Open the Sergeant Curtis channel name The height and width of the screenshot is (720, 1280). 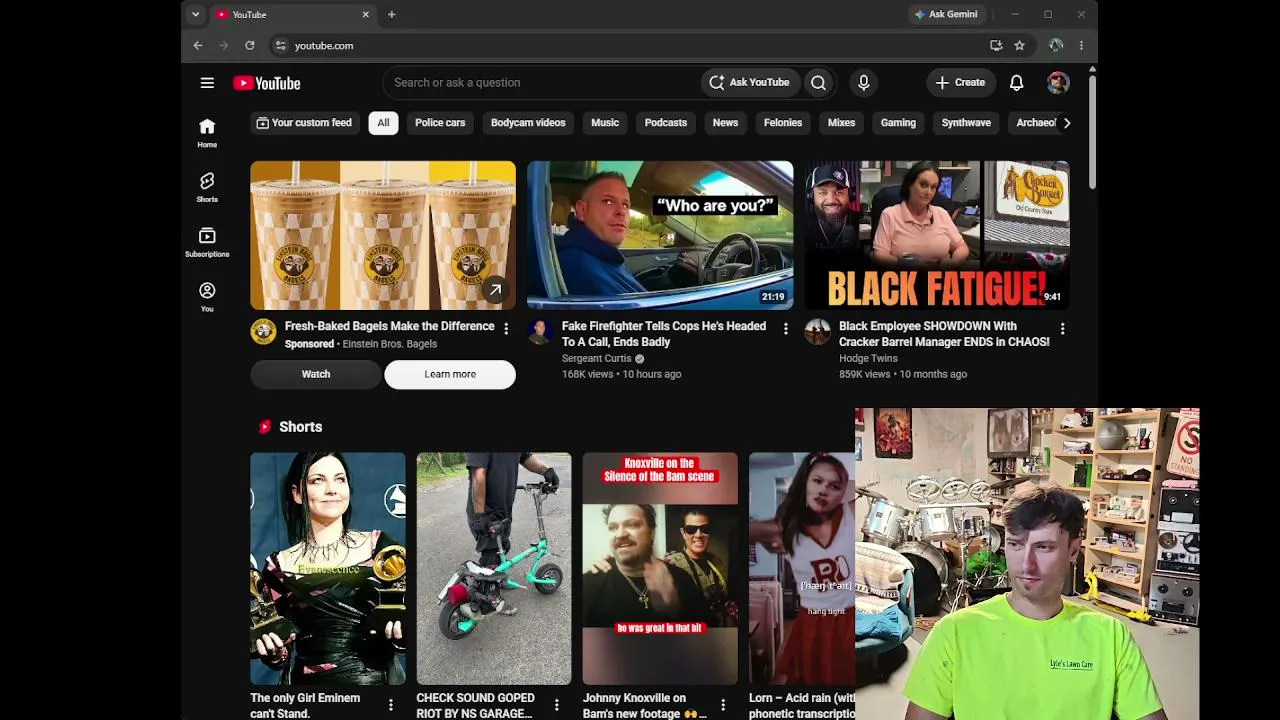pyautogui.click(x=597, y=359)
